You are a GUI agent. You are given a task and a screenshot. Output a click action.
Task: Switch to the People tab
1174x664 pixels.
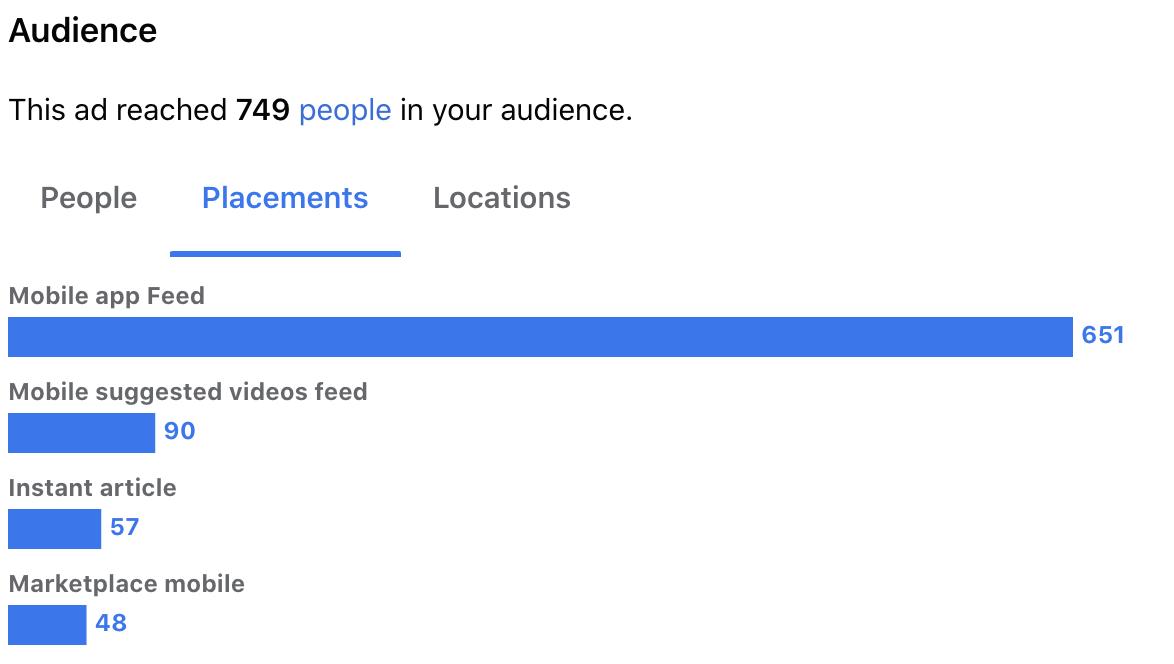click(88, 198)
